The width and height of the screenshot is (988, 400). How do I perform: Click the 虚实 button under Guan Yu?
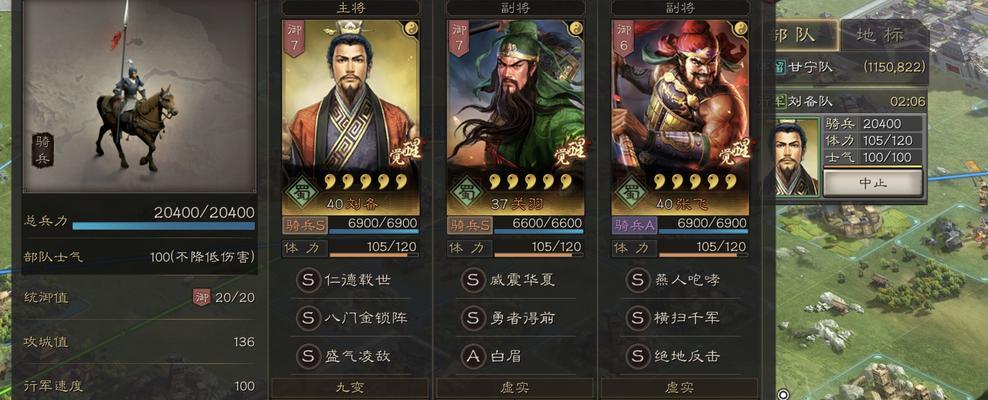515,387
